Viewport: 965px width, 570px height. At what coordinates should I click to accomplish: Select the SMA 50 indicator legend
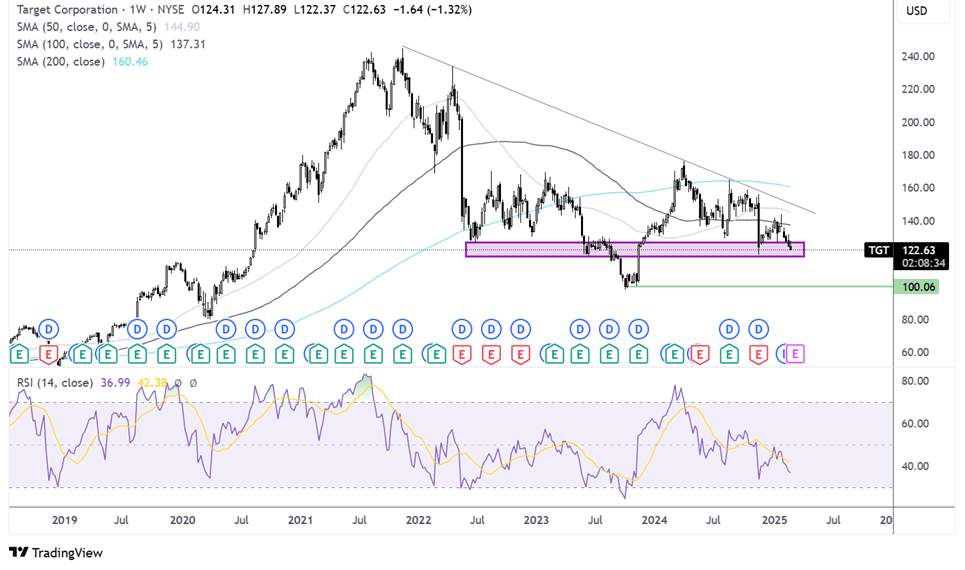click(x=86, y=27)
